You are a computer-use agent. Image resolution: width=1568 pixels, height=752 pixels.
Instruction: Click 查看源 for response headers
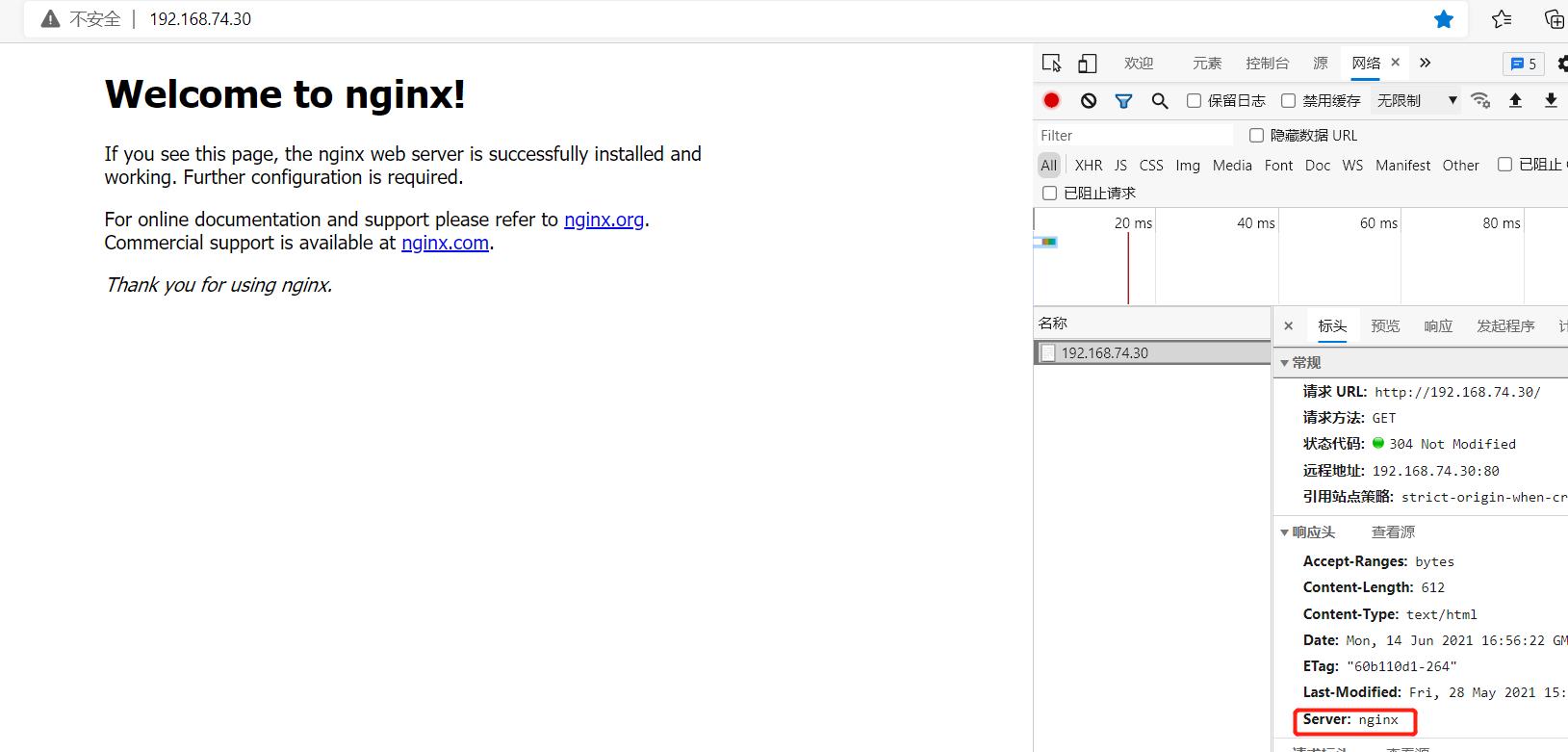pyautogui.click(x=1393, y=532)
